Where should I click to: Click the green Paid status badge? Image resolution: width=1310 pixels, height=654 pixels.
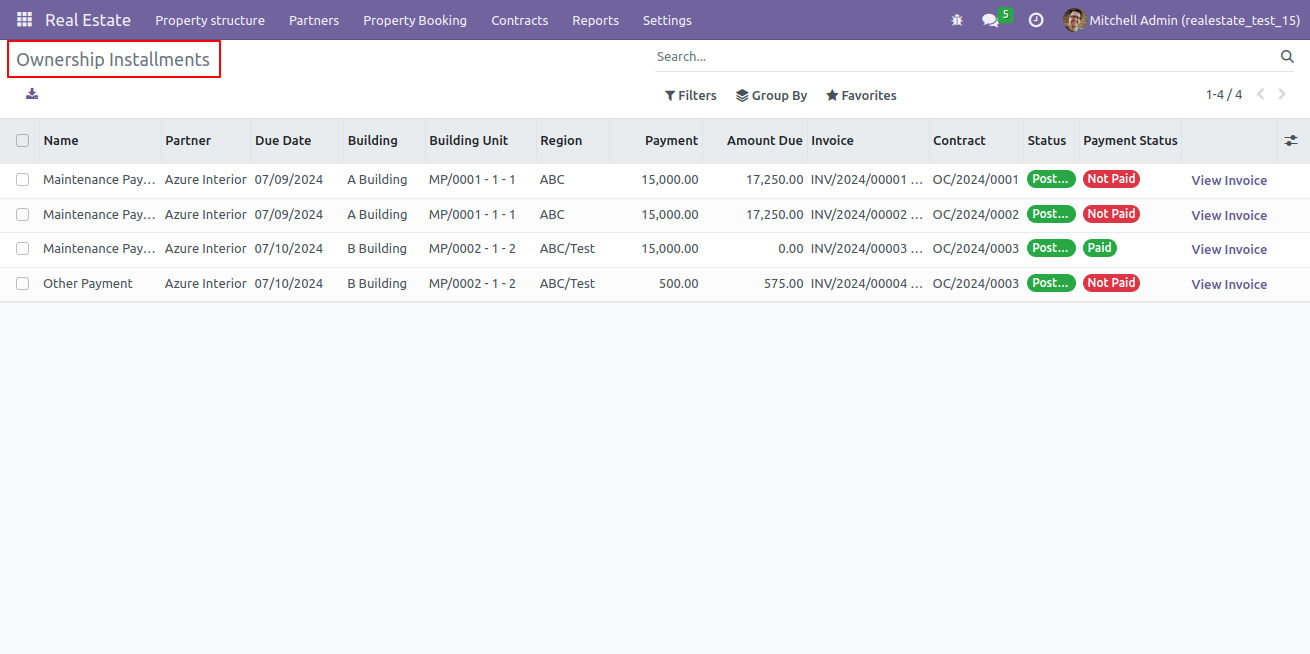point(1100,248)
